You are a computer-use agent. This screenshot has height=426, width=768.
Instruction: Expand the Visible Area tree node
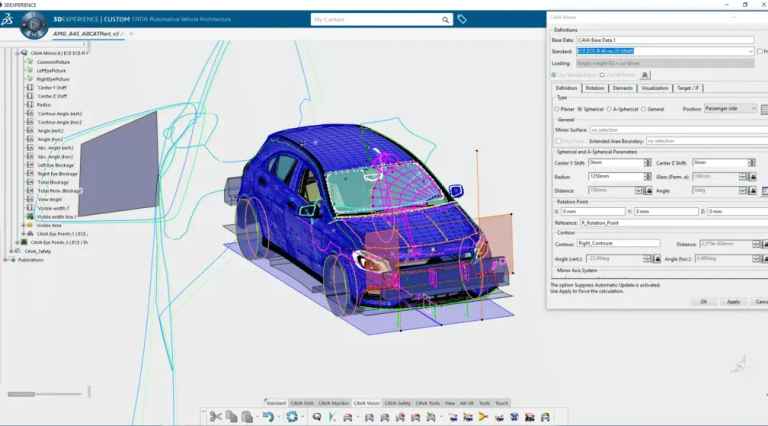(x=22, y=225)
